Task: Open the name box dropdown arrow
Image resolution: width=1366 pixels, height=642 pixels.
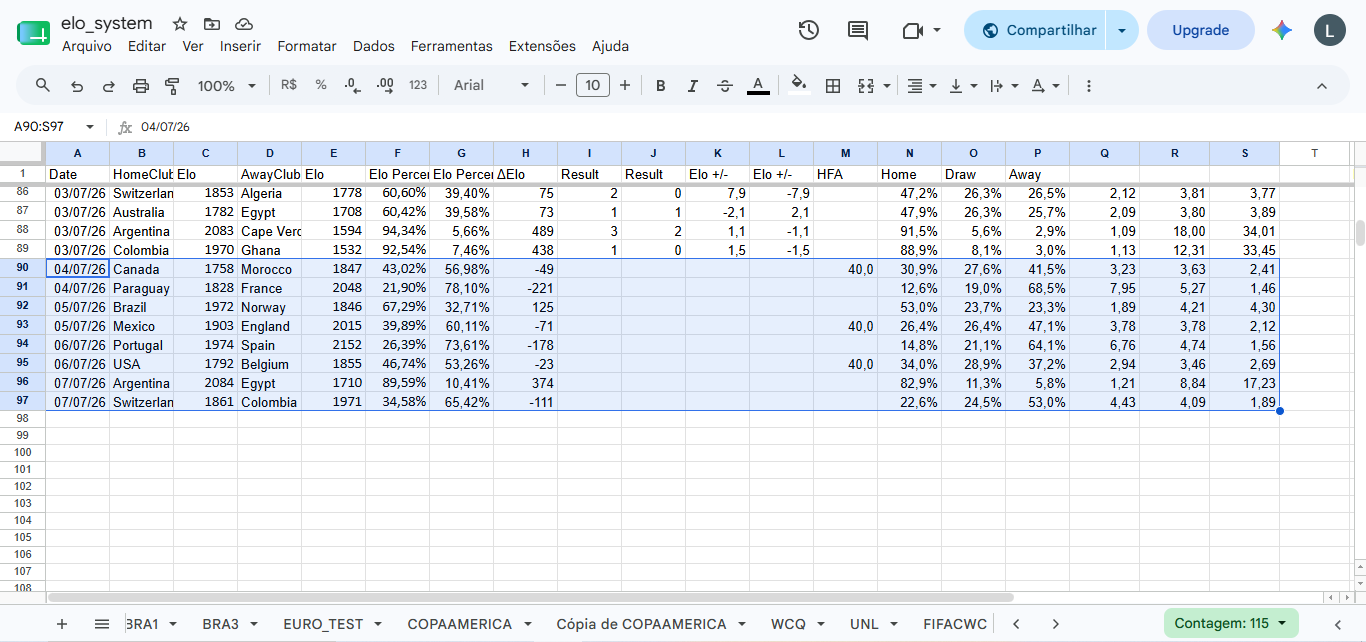Action: tap(90, 127)
